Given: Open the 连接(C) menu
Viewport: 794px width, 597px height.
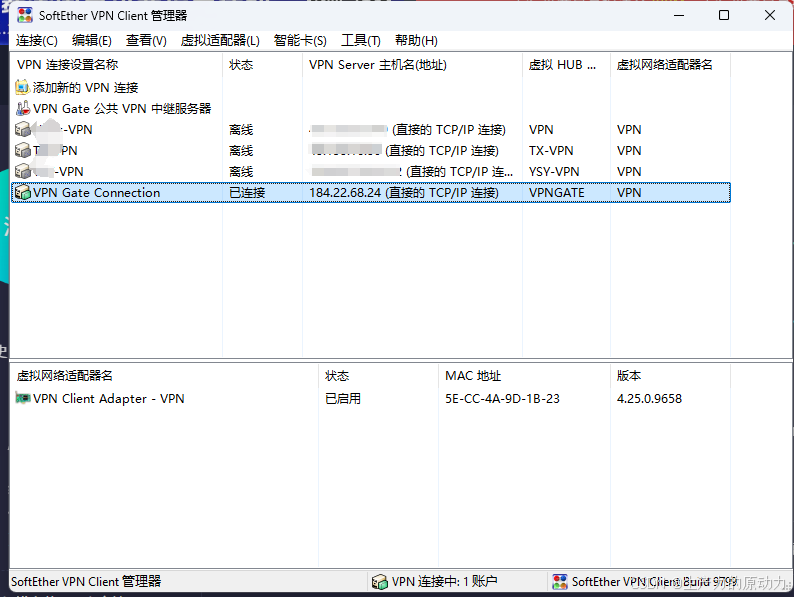Looking at the screenshot, I should coord(36,41).
